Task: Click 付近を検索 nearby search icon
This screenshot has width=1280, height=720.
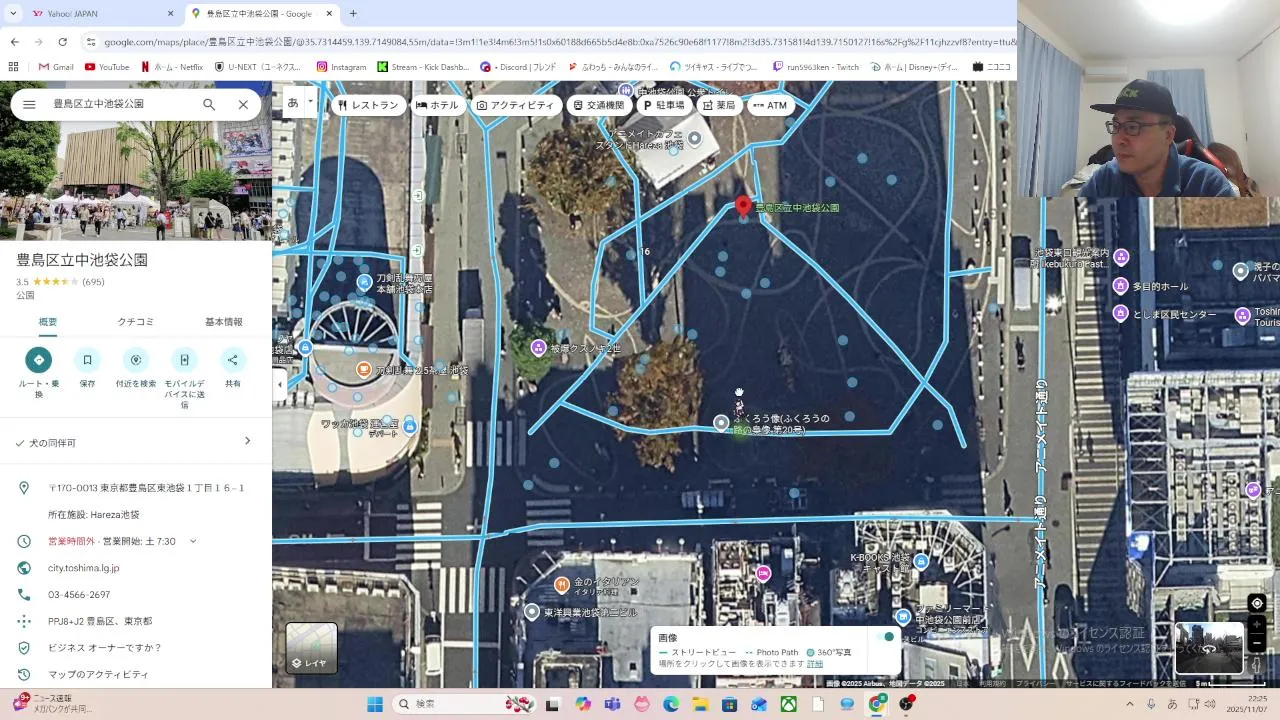Action: (x=136, y=360)
